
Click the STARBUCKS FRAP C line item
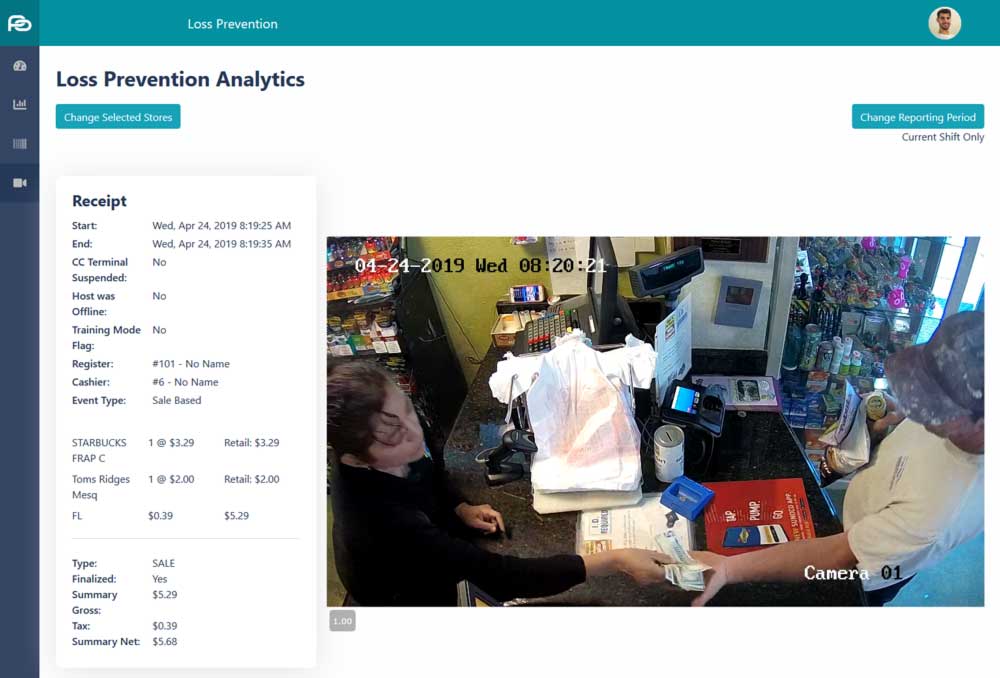99,450
